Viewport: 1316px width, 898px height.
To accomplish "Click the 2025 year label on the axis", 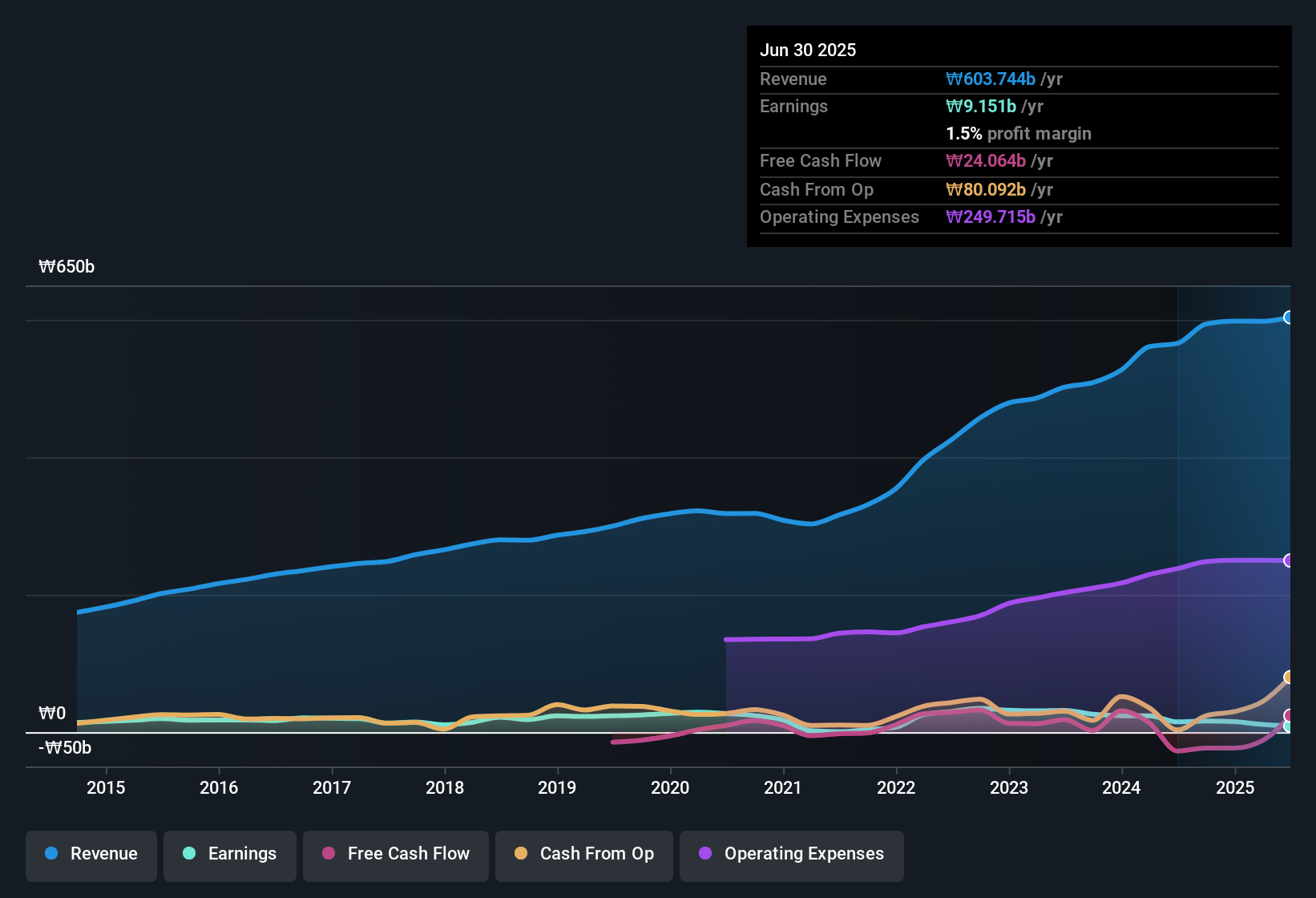I will 1235,788.
